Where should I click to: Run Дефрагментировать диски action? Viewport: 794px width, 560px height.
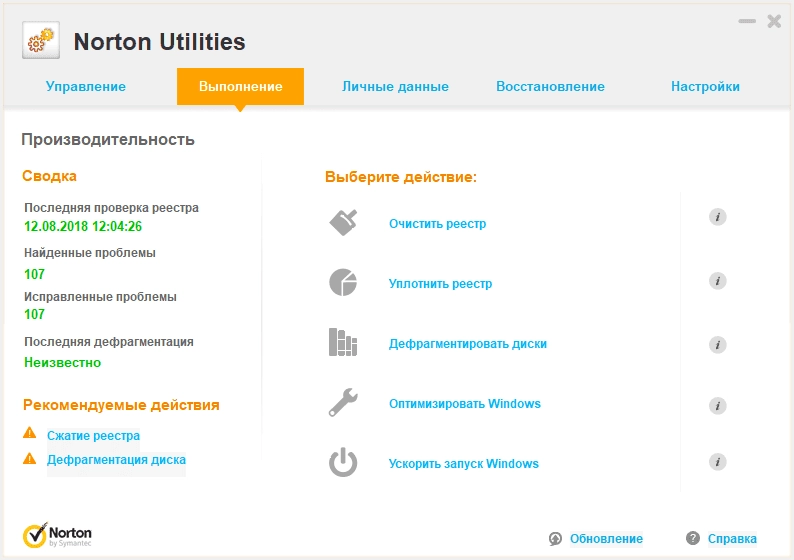[468, 344]
